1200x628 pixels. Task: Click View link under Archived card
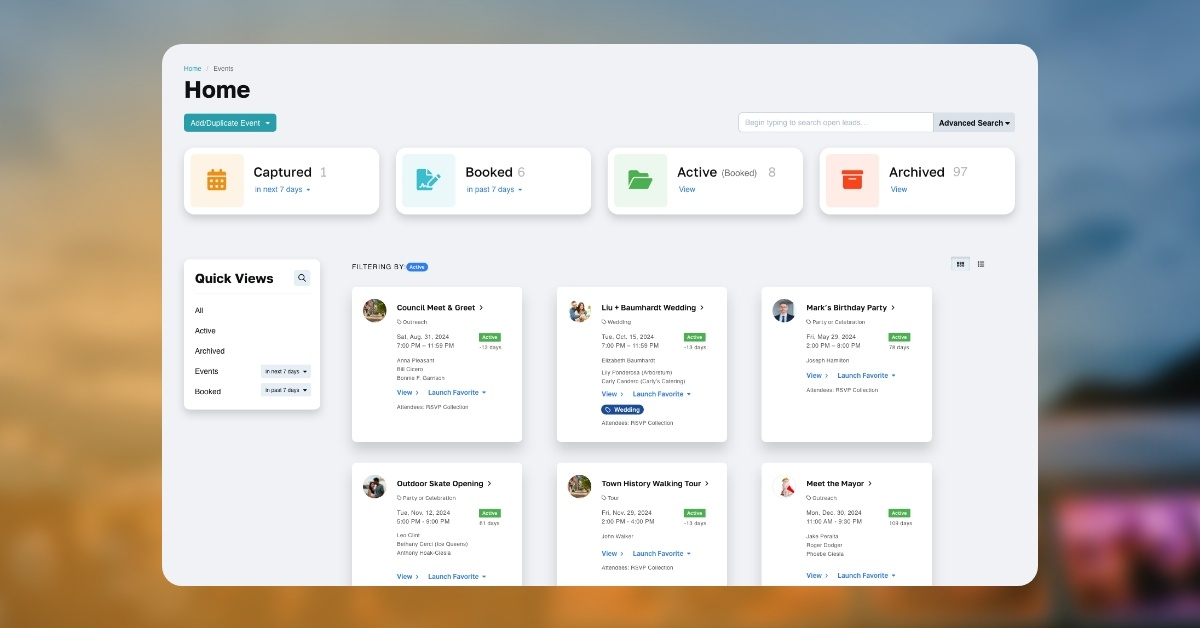(x=899, y=189)
